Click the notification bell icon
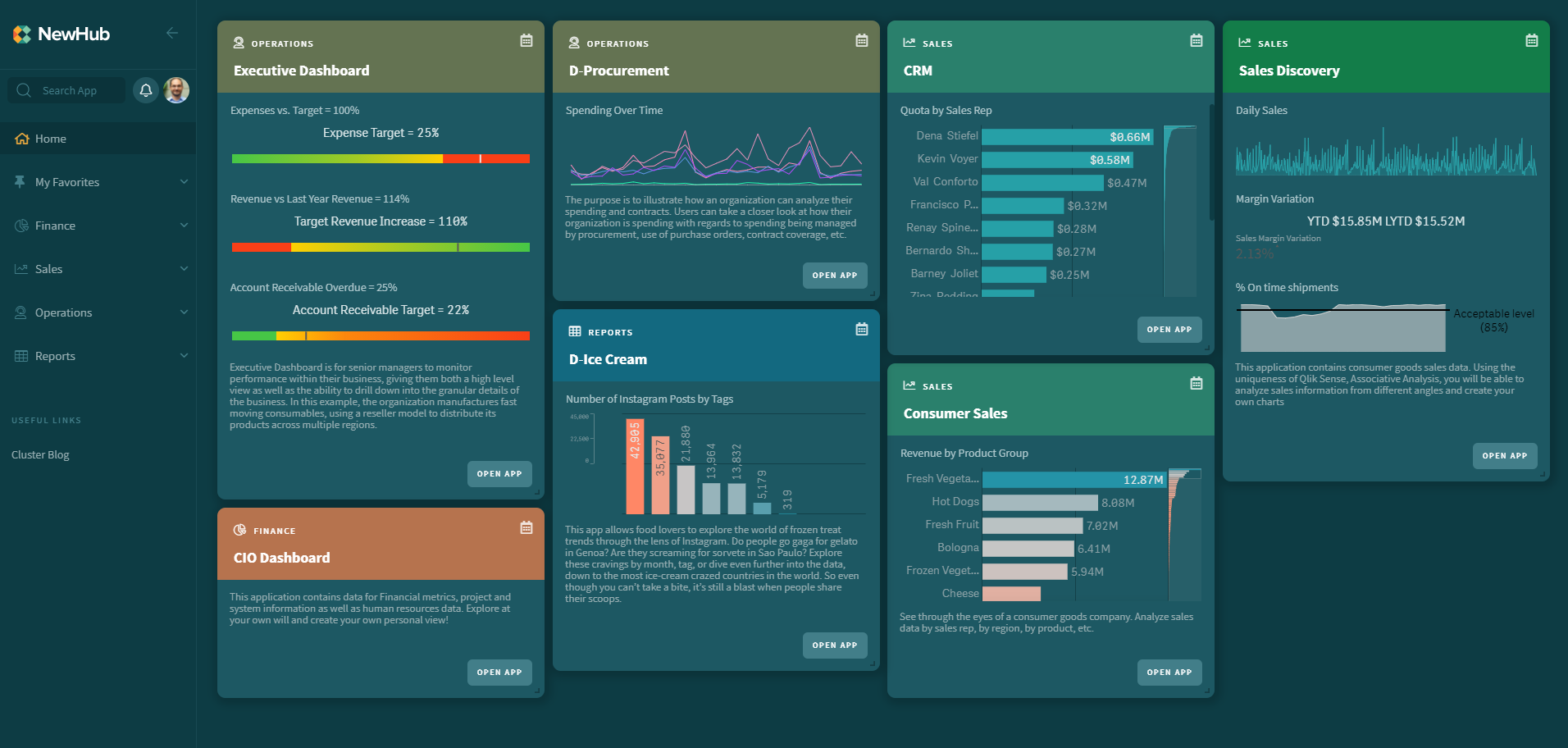 click(146, 90)
